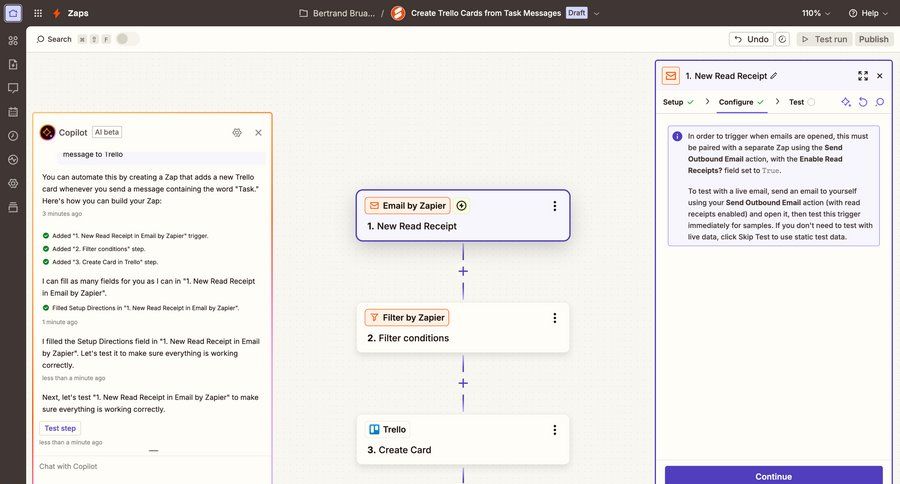Open the four-circles assets sidebar icon

[13, 40]
